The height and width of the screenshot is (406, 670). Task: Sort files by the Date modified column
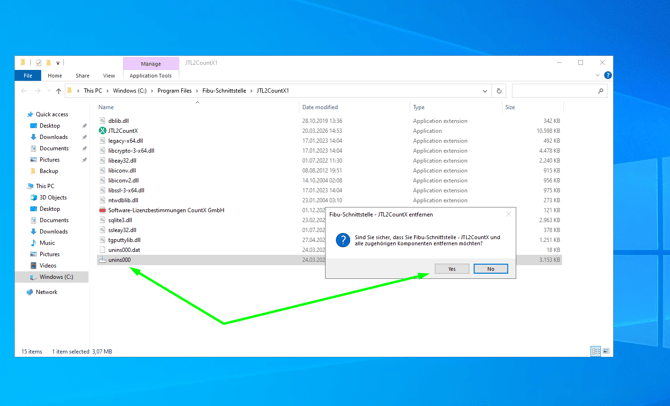coord(320,107)
